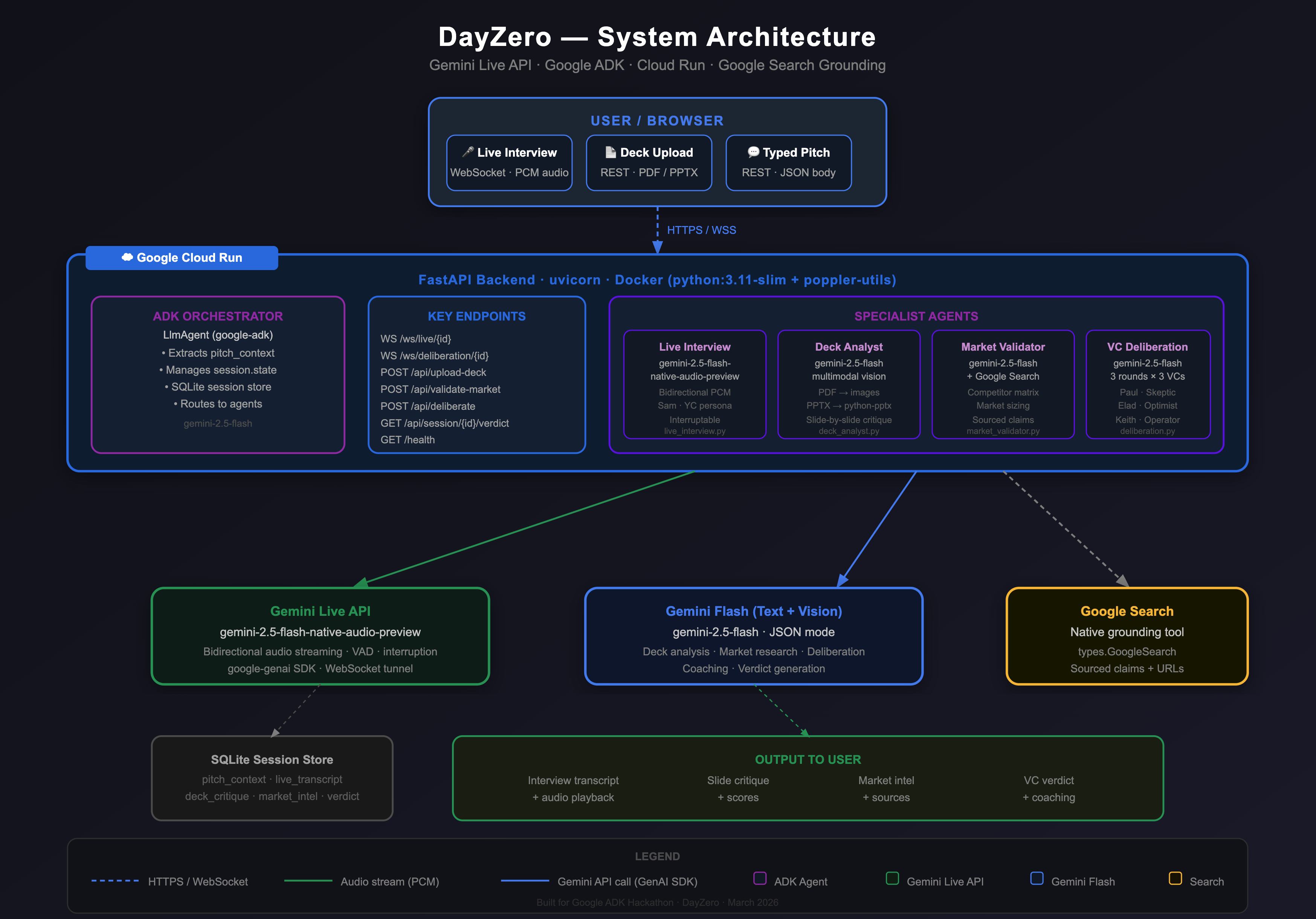Screen dimensions: 1316x919
Task: Click the green Gemini Live API legend square
Action: [x=892, y=878]
